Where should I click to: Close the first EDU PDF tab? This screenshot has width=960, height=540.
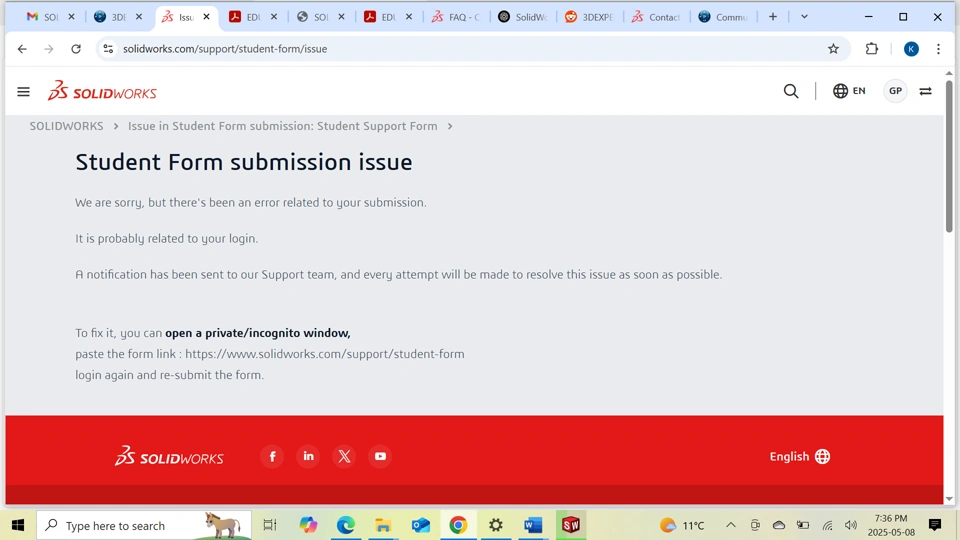[274, 17]
